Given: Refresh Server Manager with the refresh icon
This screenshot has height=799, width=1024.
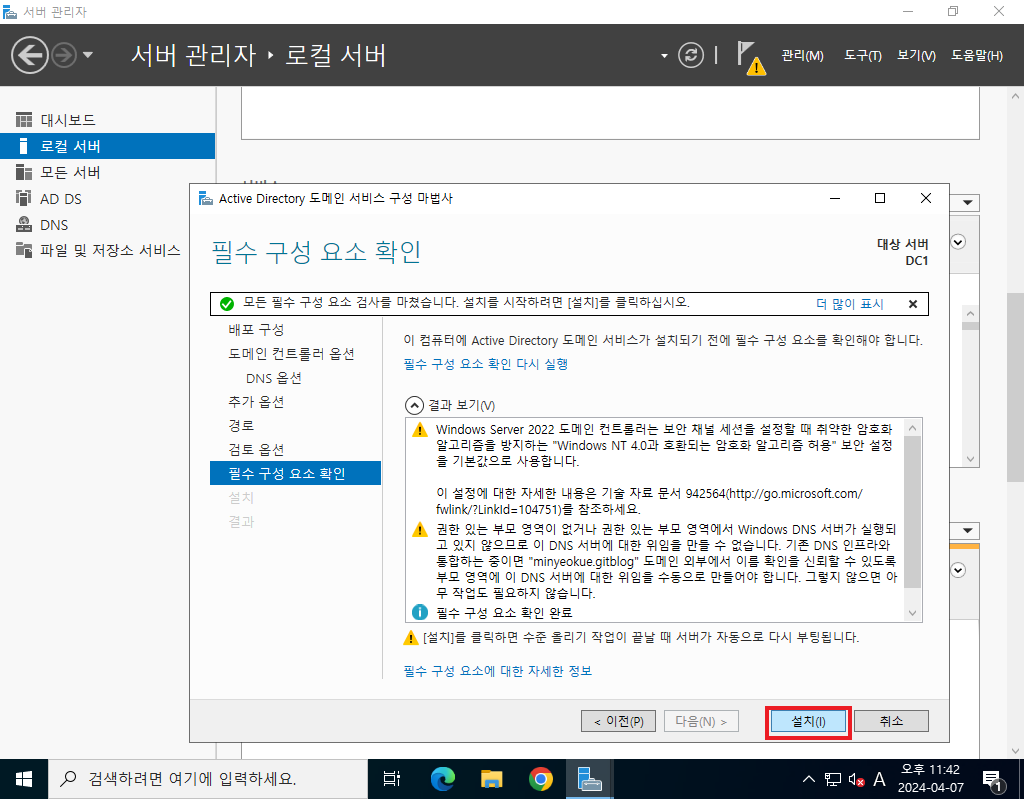Looking at the screenshot, I should [x=690, y=55].
